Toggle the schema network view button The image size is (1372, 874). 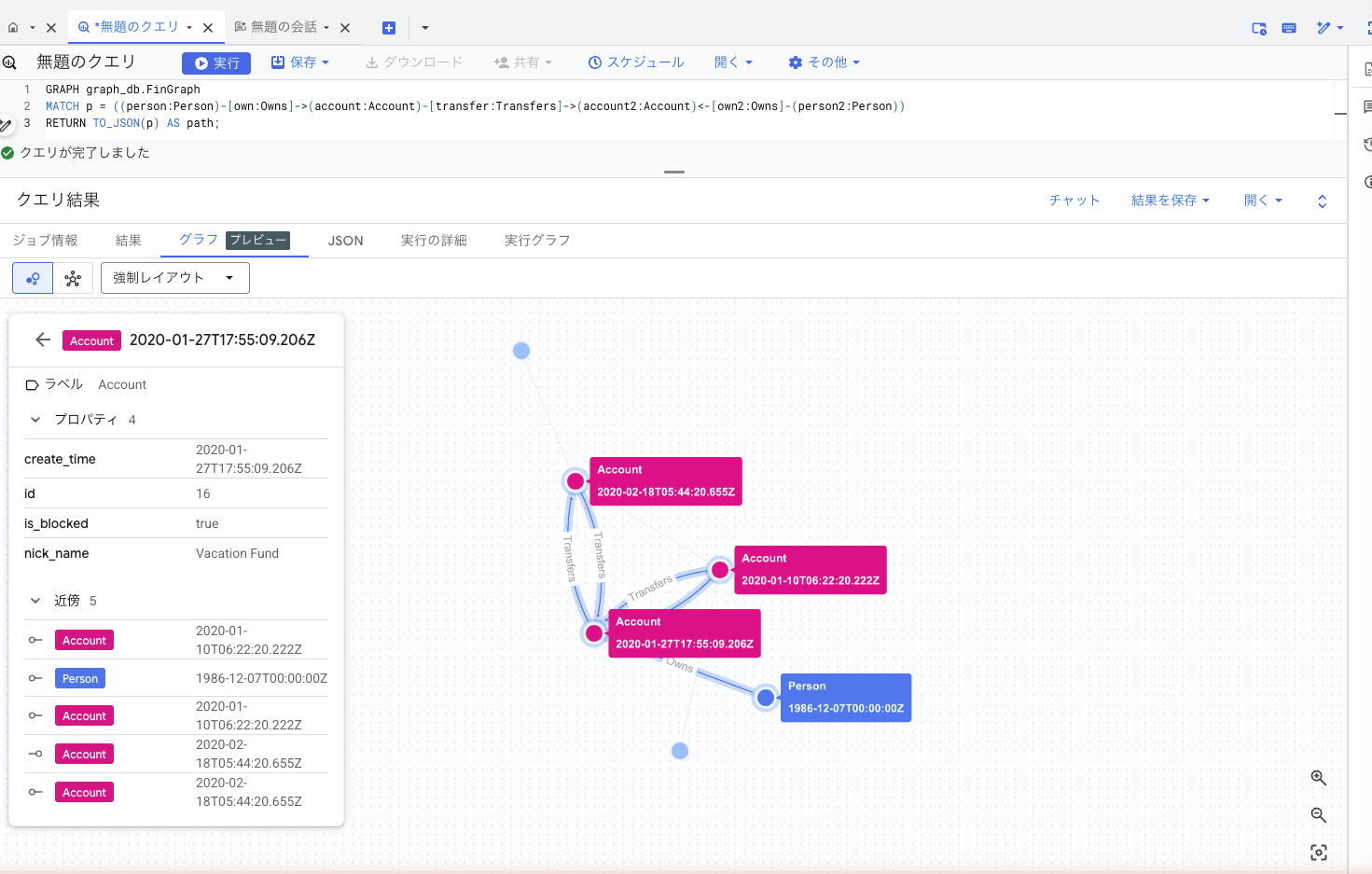(x=73, y=278)
